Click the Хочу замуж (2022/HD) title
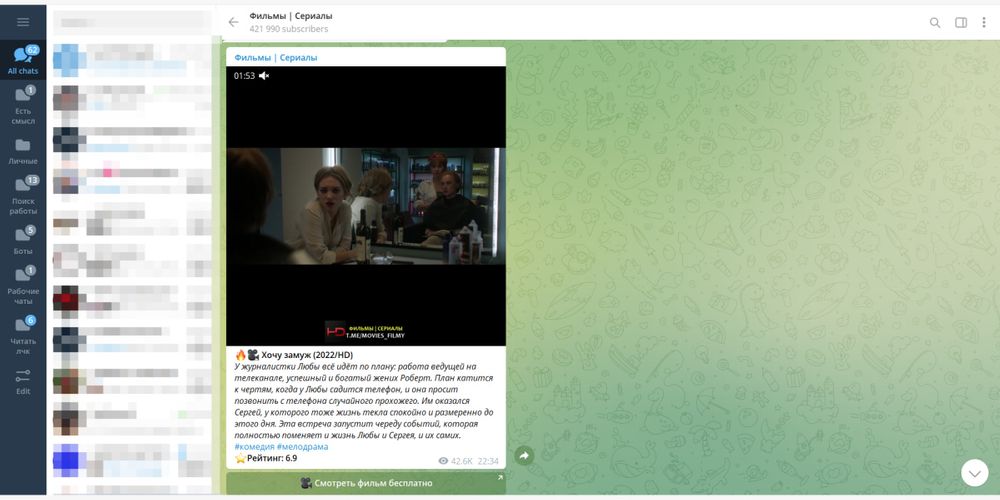Viewport: 1000px width, 500px height. point(307,355)
